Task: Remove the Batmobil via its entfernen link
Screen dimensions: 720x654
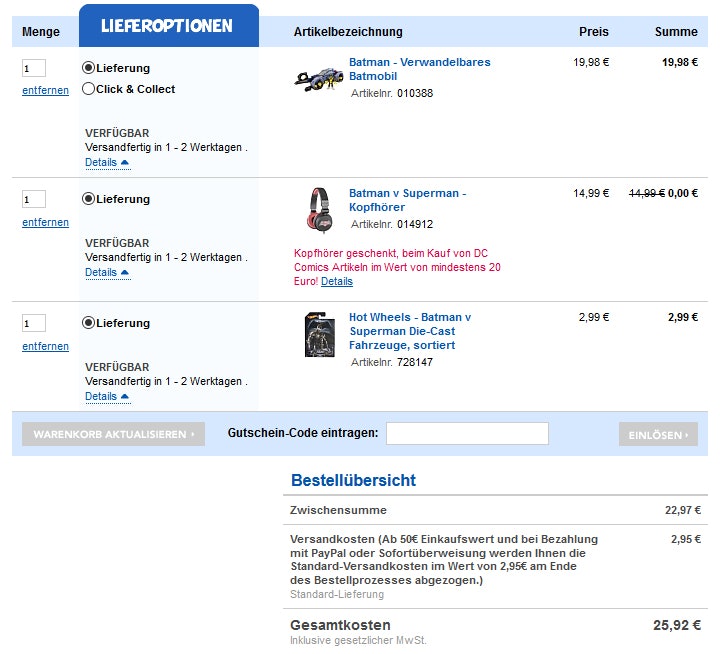Action: pos(46,90)
